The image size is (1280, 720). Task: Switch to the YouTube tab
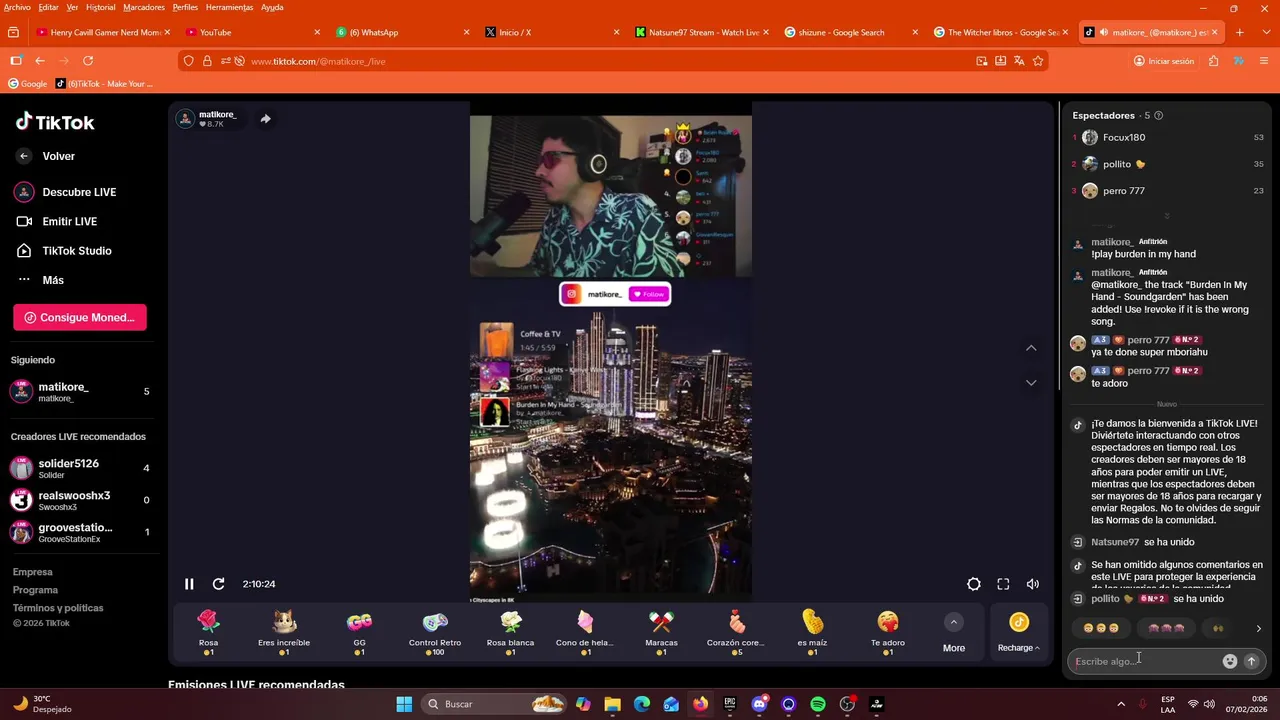click(x=250, y=32)
